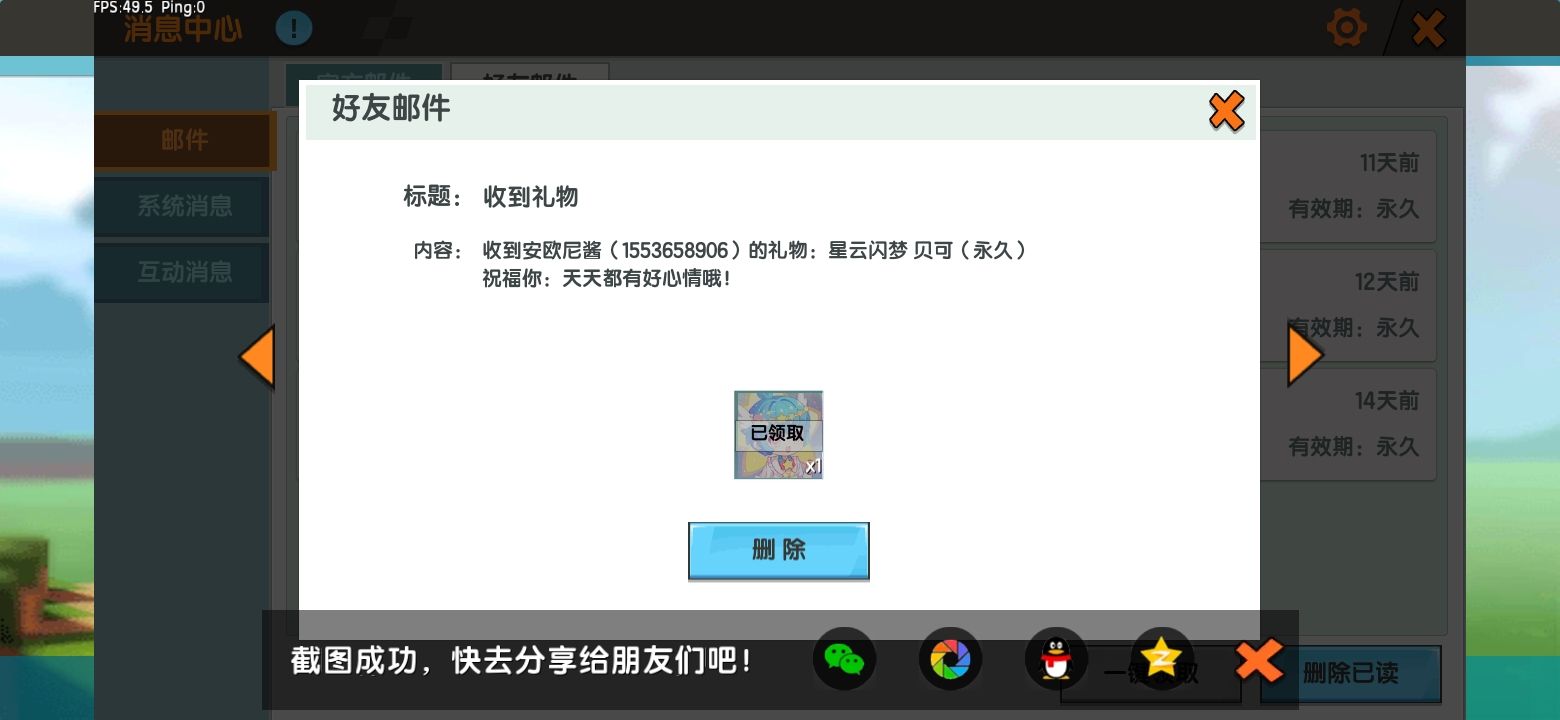
Task: Go to previous mail with left arrow
Action: [x=257, y=357]
